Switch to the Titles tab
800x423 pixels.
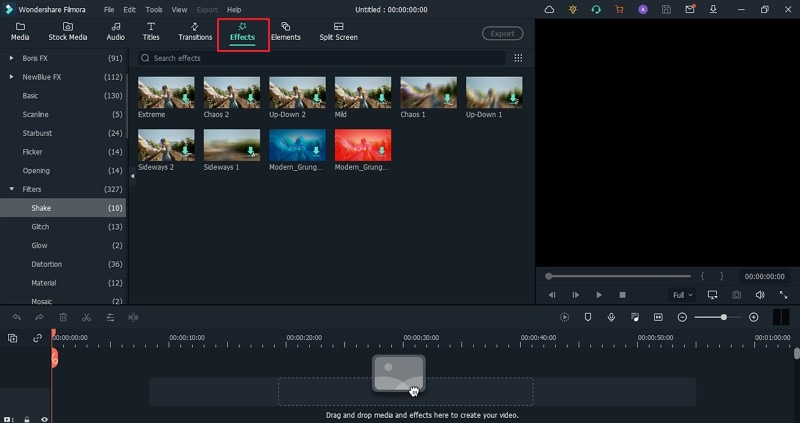click(151, 32)
